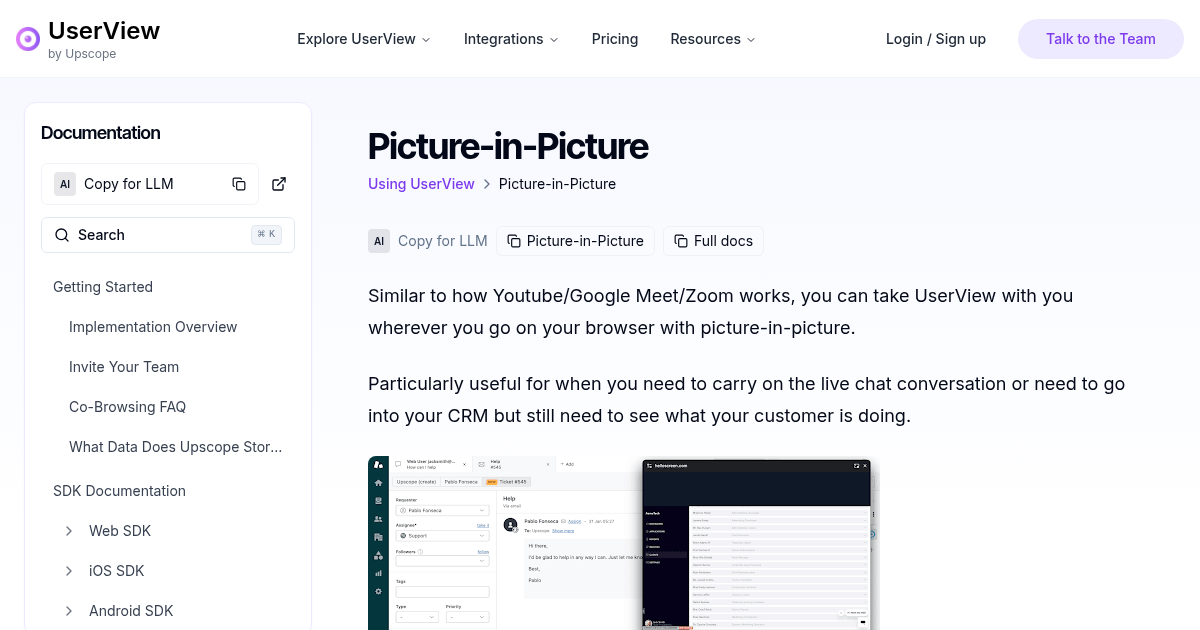This screenshot has width=1200, height=630.
Task: Open SDK Documentation section
Action: pos(119,491)
